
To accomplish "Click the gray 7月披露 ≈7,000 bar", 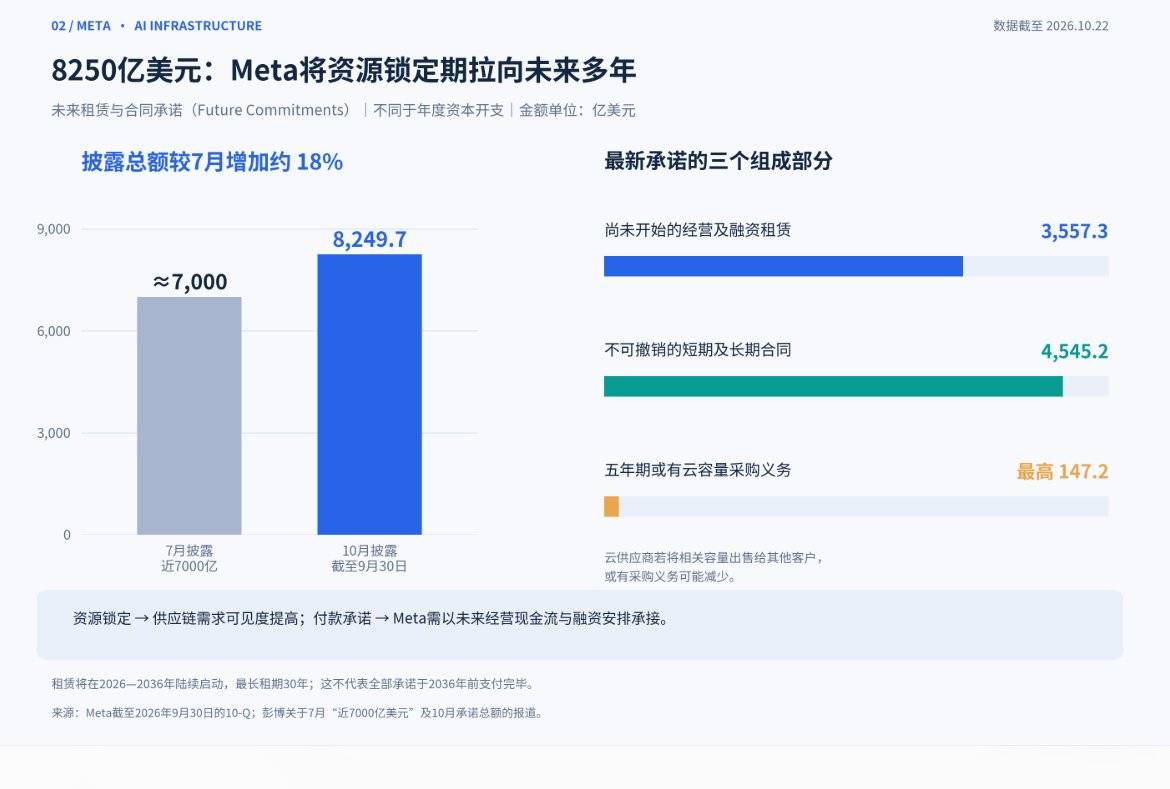I will (x=189, y=416).
